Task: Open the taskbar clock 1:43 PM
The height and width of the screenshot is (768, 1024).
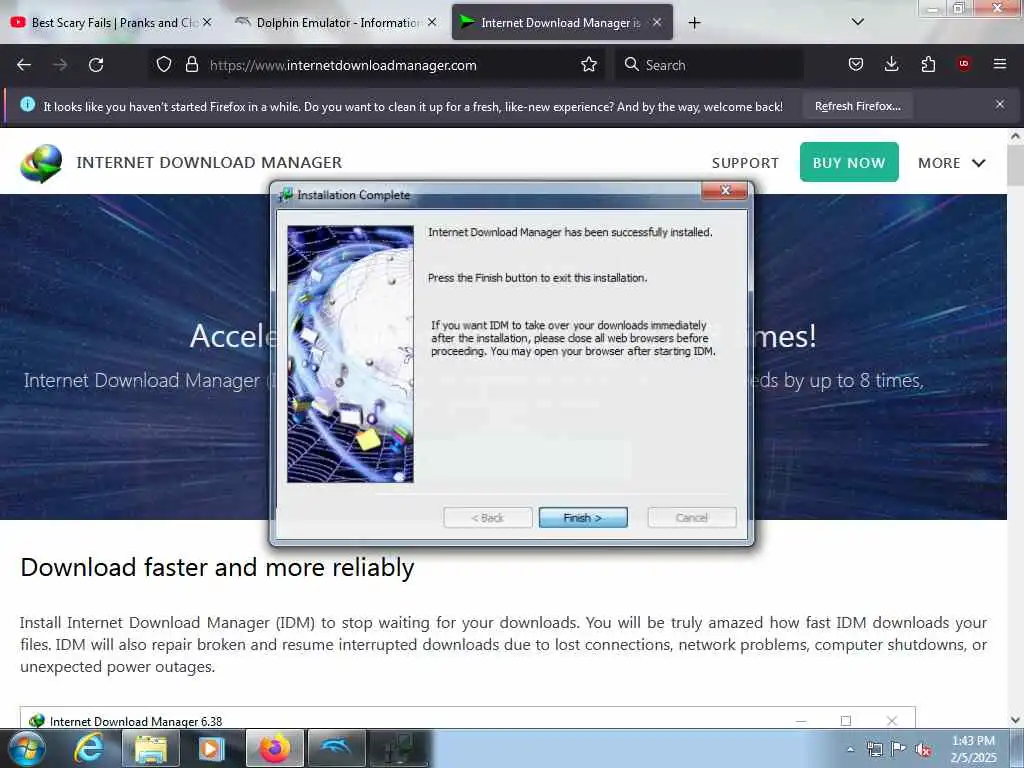Action: pos(973,749)
